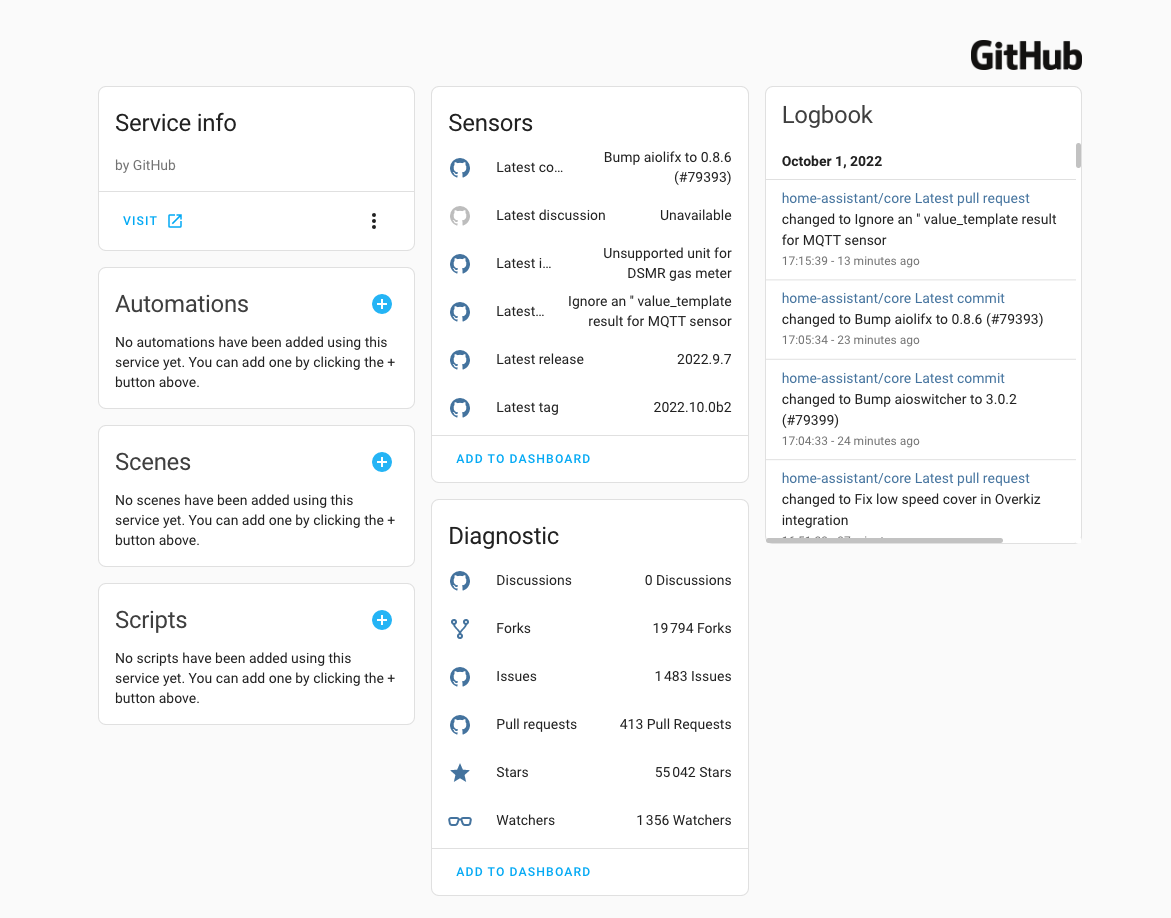Click the GitHub logo at top right
Viewport: 1171px width, 918px height.
coord(1026,56)
